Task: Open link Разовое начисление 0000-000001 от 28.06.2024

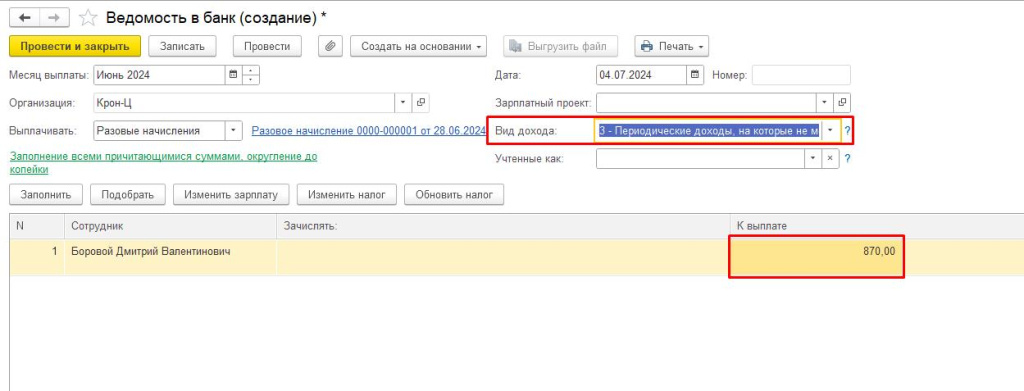Action: pyautogui.click(x=369, y=131)
